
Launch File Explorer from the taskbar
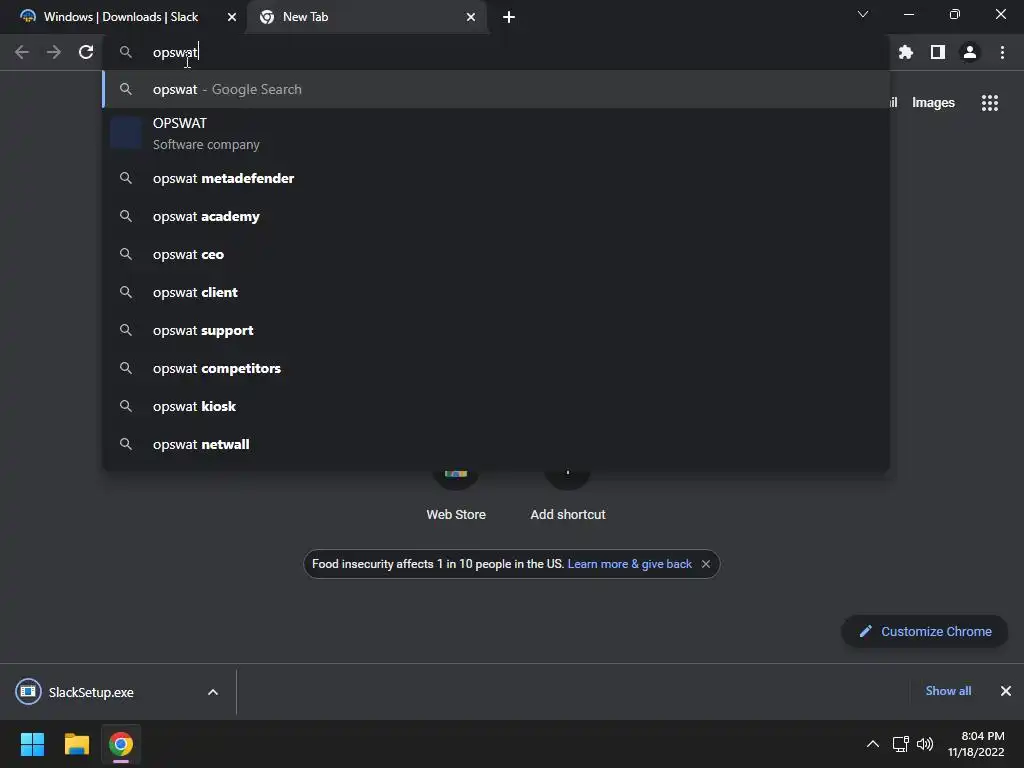(x=76, y=744)
